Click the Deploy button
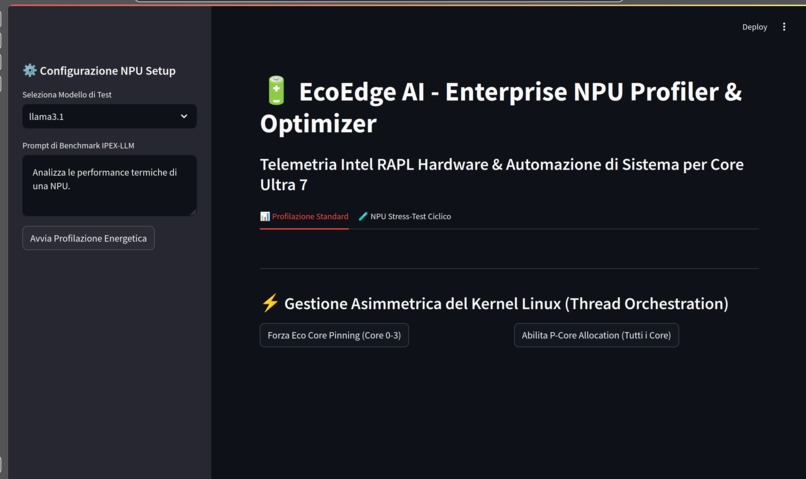The width and height of the screenshot is (806, 479). click(x=754, y=27)
